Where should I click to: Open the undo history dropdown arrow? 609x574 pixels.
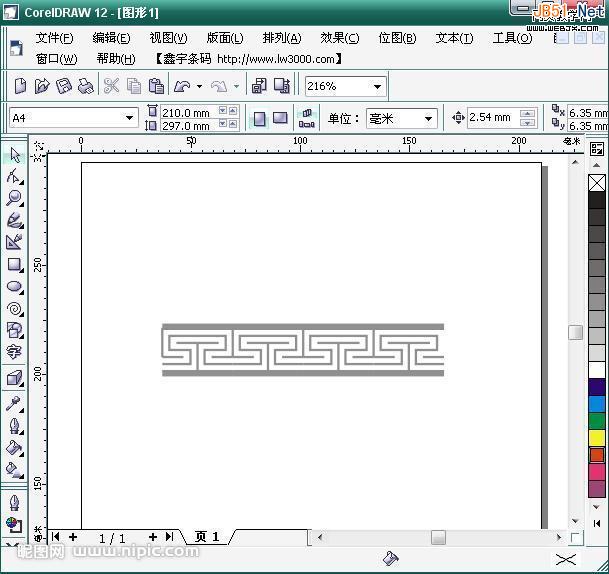pos(199,86)
